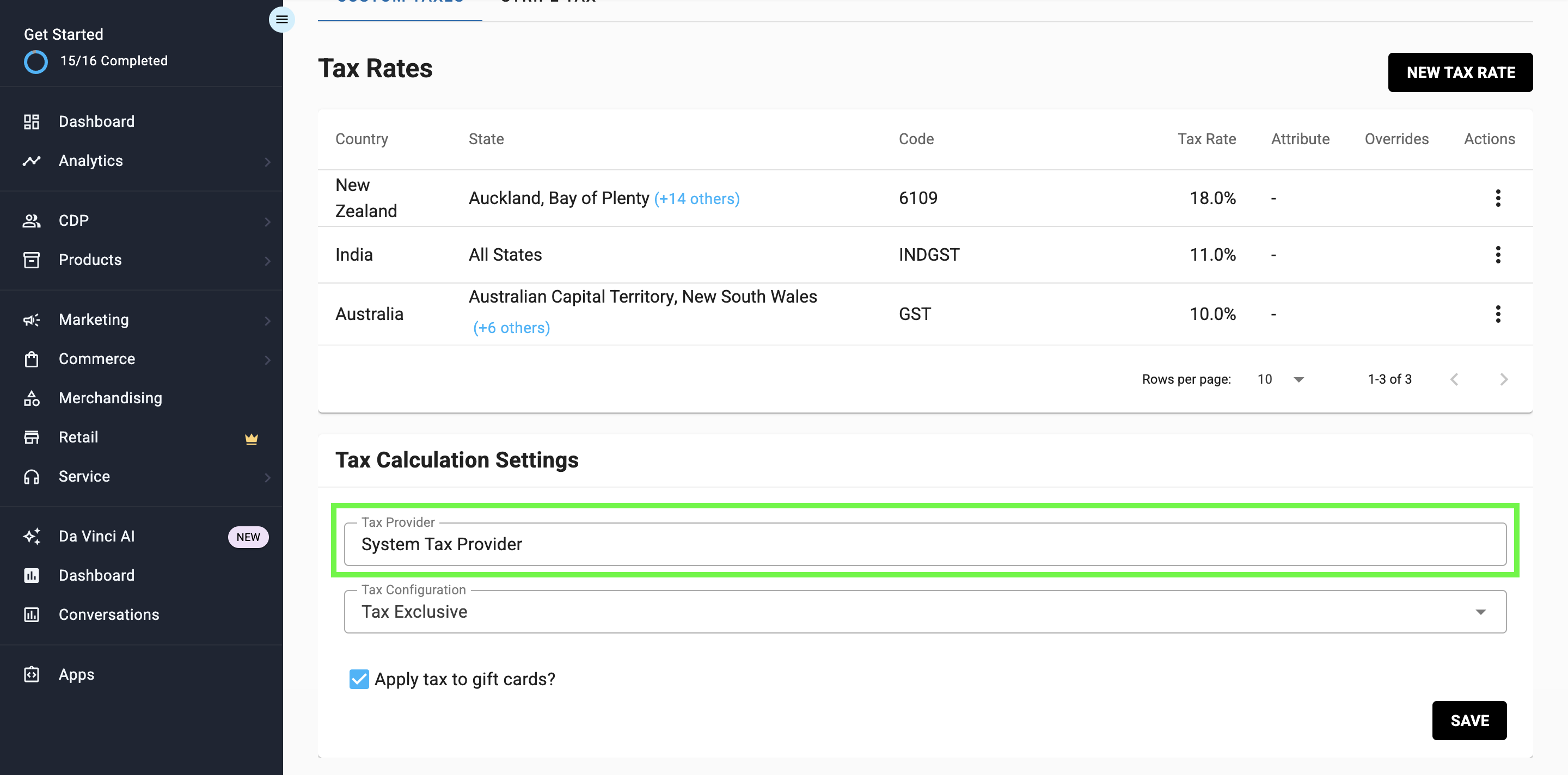Screen dimensions: 1568x775
Task: Open actions menu for Australia row
Action: pos(1497,314)
